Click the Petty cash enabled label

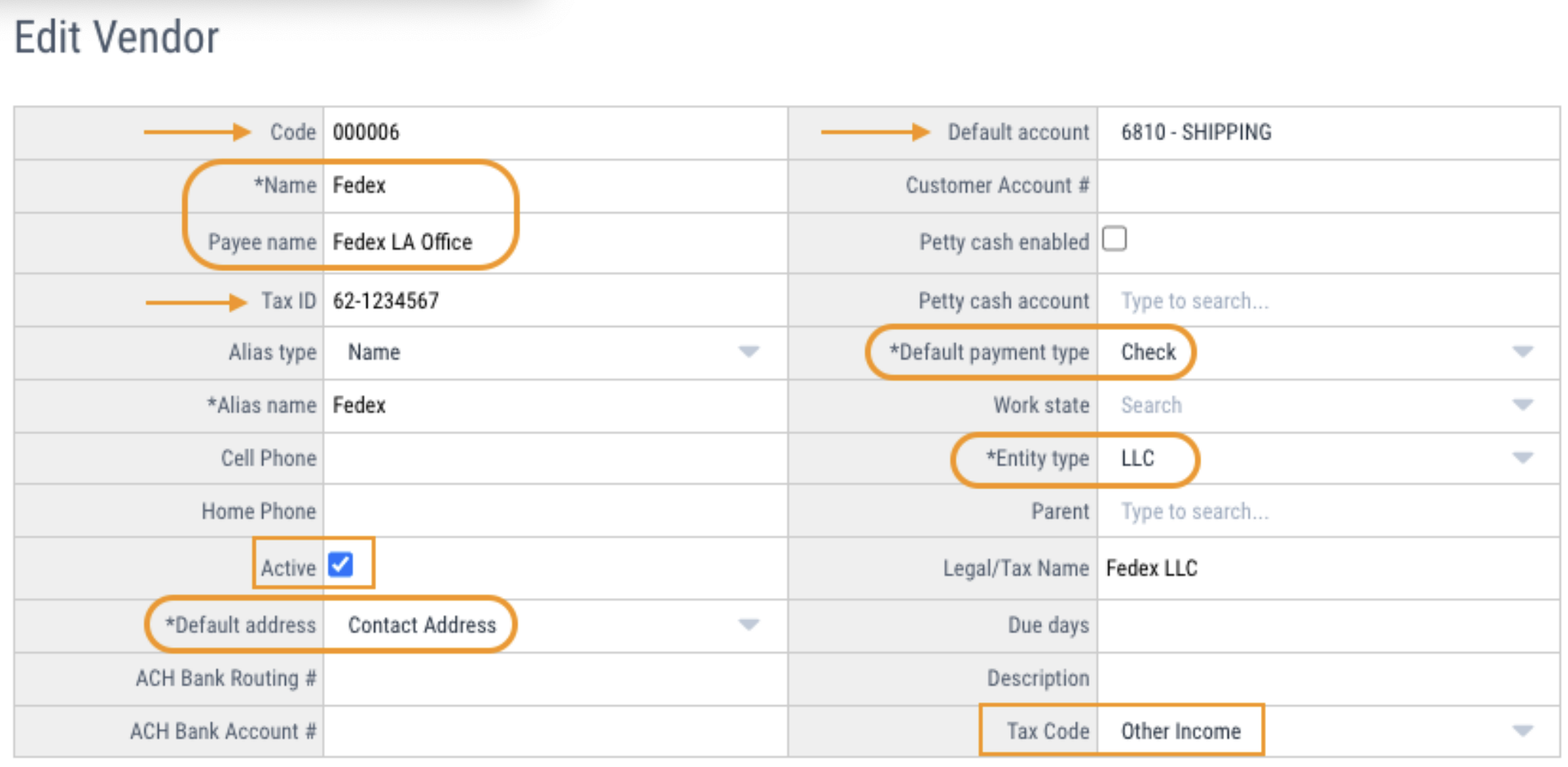pos(1004,242)
